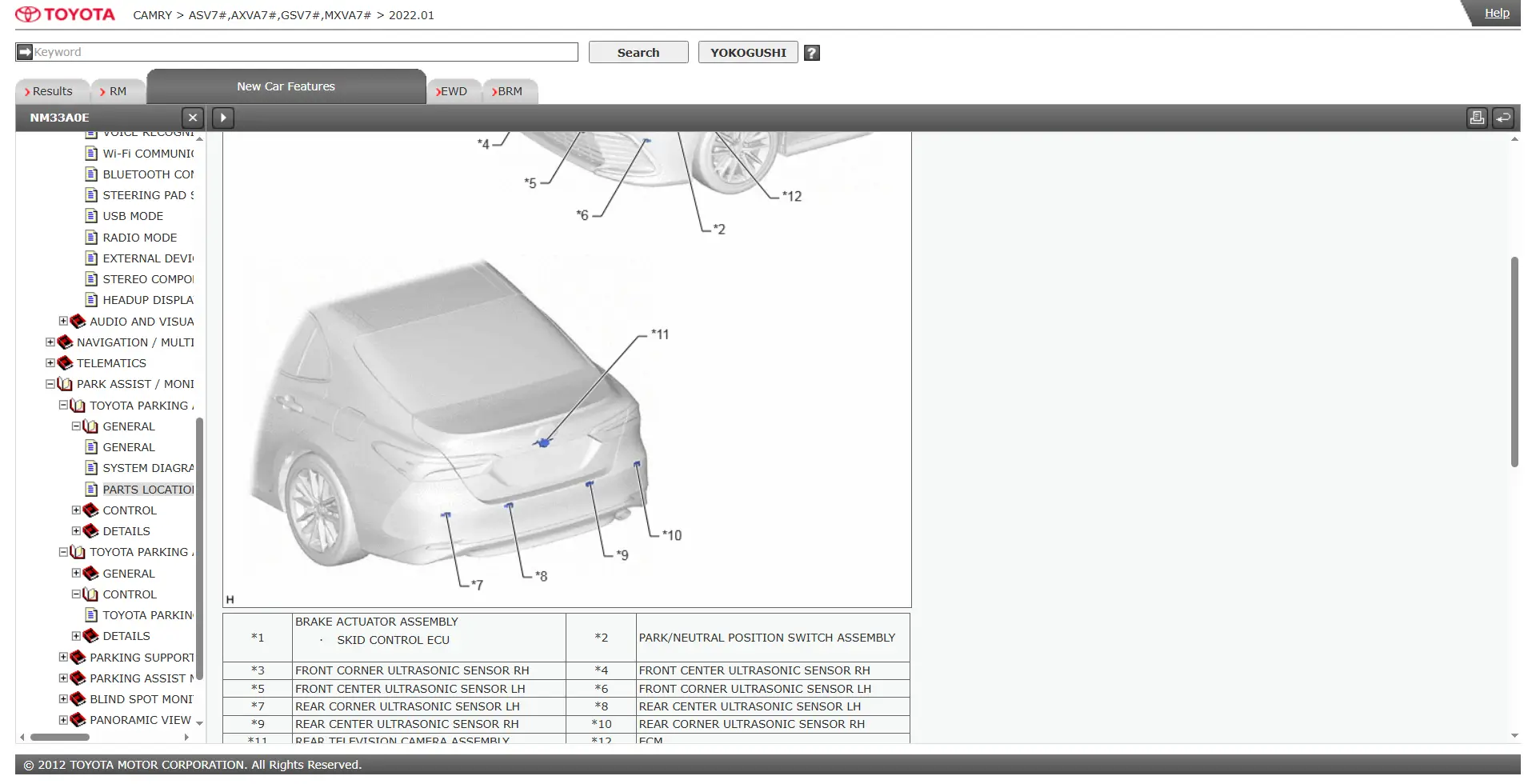1536x784 pixels.
Task: Click the EXTERNAL DEVICE page icon
Action: [91, 258]
